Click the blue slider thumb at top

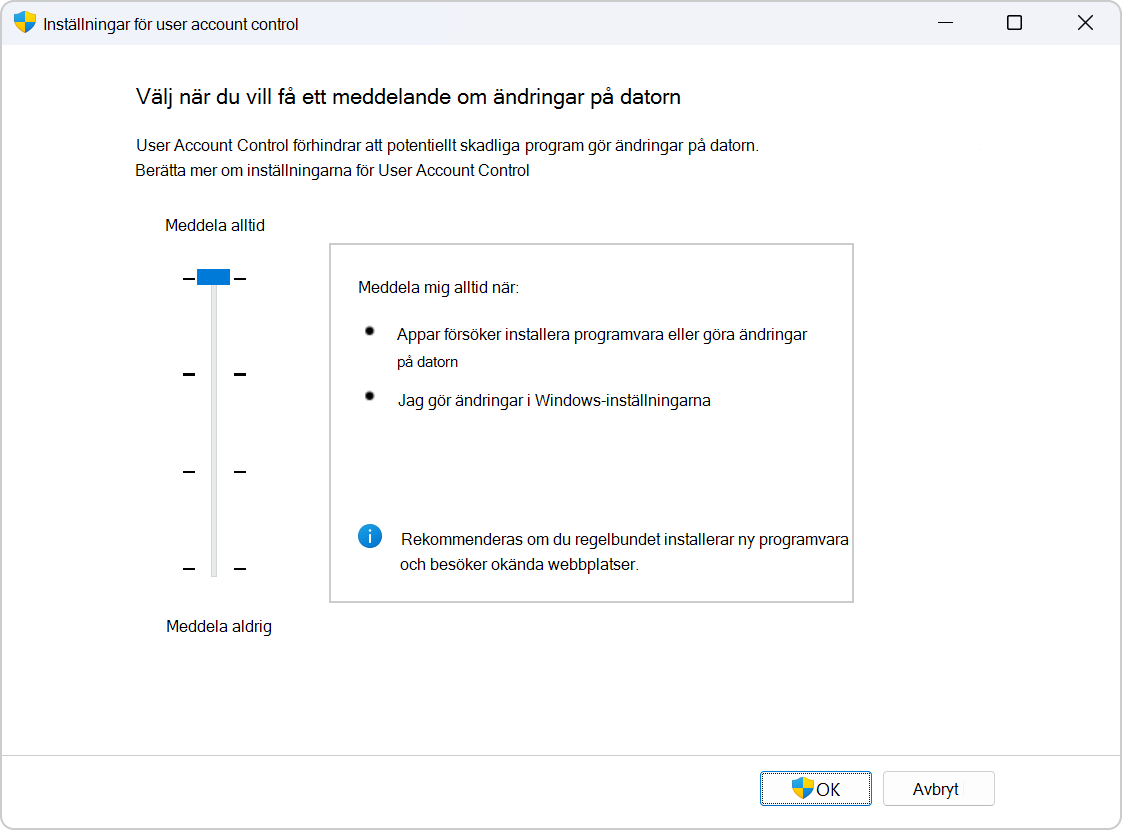pos(213,277)
